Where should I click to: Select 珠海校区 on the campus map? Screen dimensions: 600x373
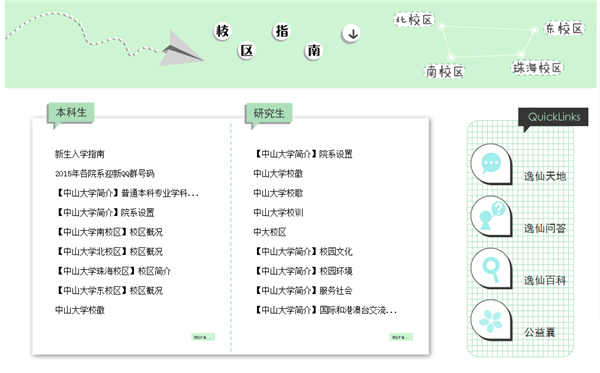pyautogui.click(x=537, y=68)
